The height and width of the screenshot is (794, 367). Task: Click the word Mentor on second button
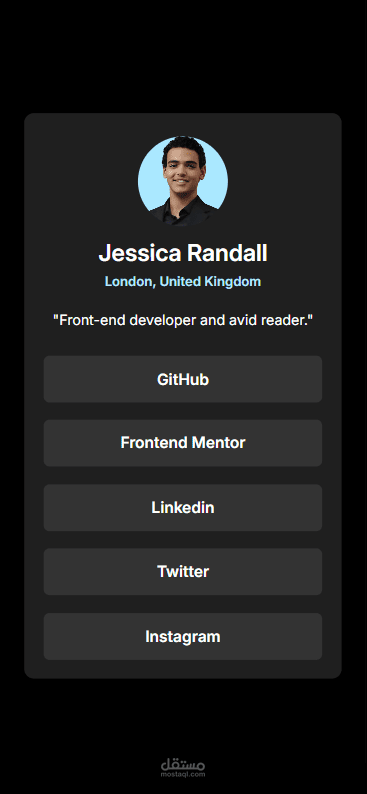(219, 443)
